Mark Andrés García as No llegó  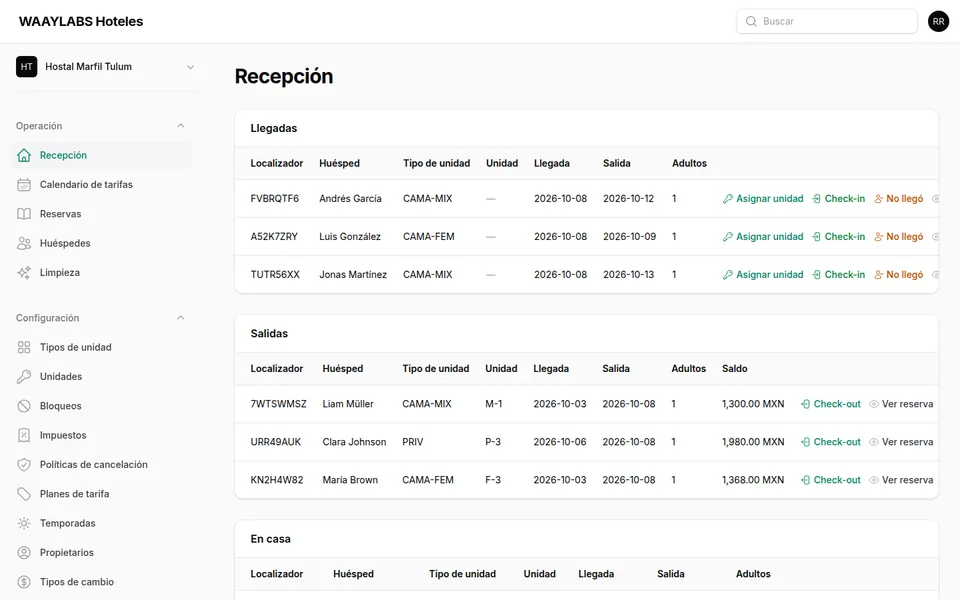(898, 199)
